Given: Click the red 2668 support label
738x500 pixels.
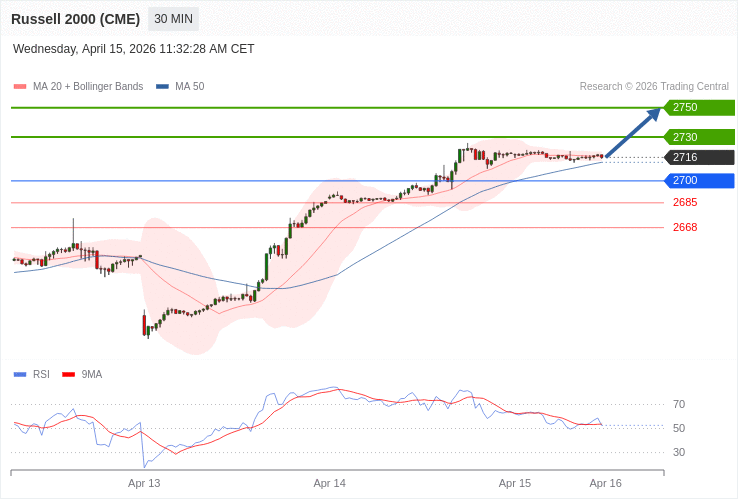Looking at the screenshot, I should (685, 227).
